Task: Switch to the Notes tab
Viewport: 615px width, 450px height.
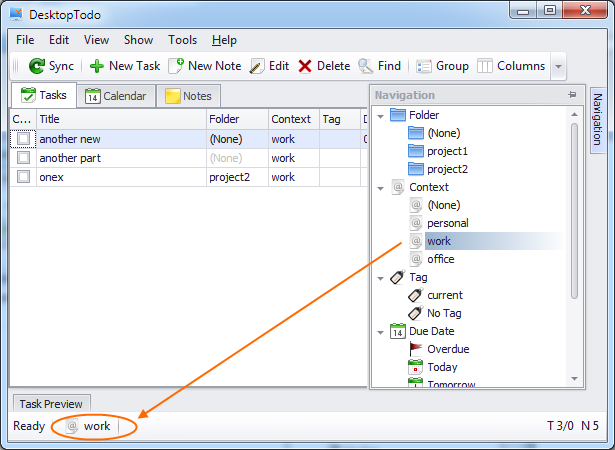Action: pos(189,96)
